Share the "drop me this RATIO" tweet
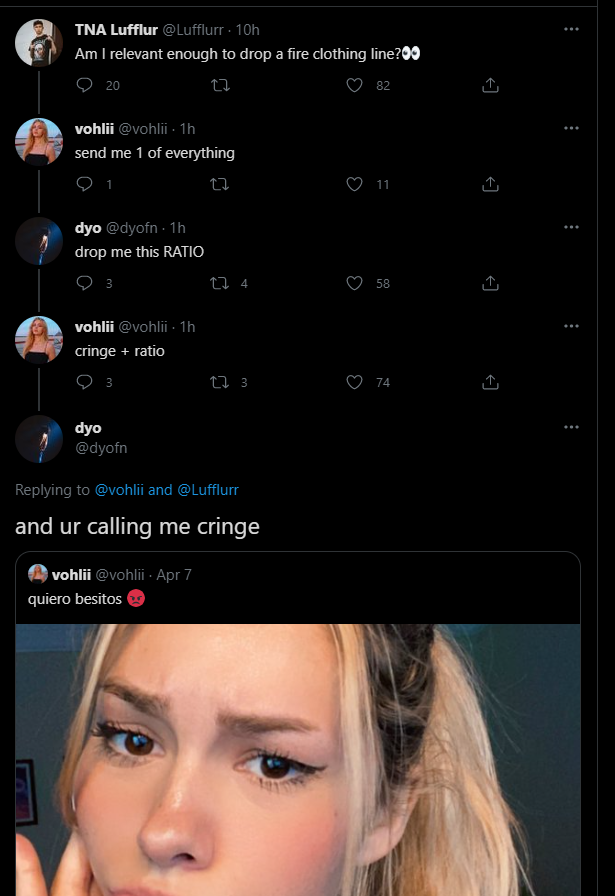The height and width of the screenshot is (896, 615). 490,283
